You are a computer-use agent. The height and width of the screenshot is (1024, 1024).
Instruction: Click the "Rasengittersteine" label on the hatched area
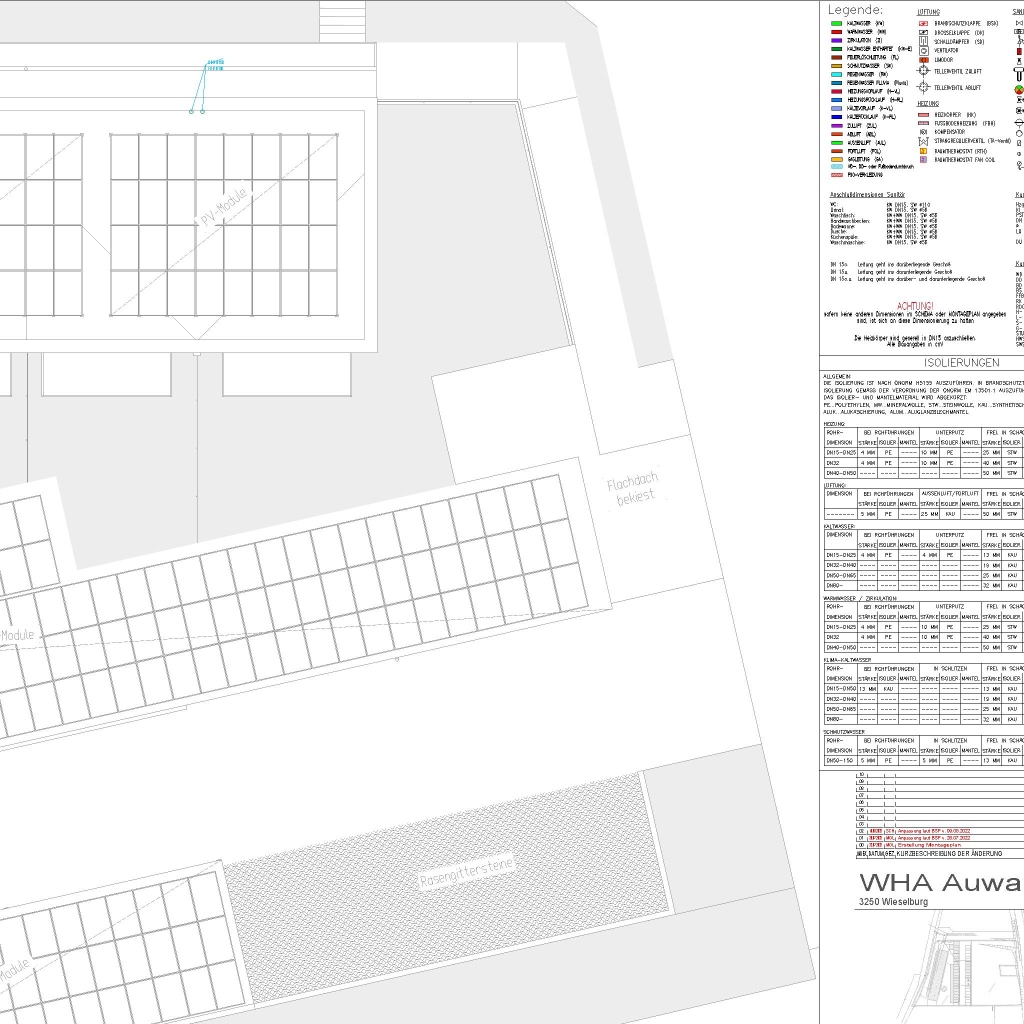tap(466, 872)
